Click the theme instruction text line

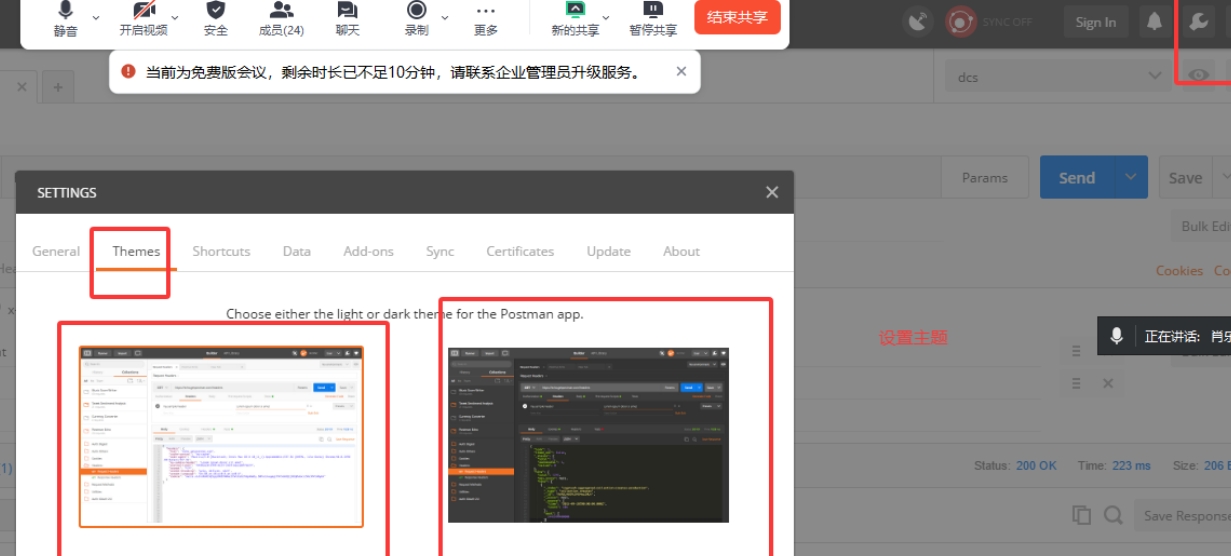[404, 314]
